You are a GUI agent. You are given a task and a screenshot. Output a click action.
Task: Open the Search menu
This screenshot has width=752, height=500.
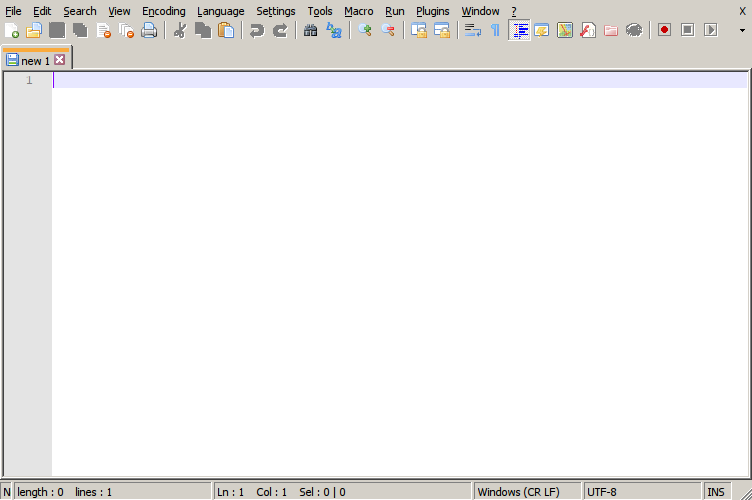coord(80,11)
